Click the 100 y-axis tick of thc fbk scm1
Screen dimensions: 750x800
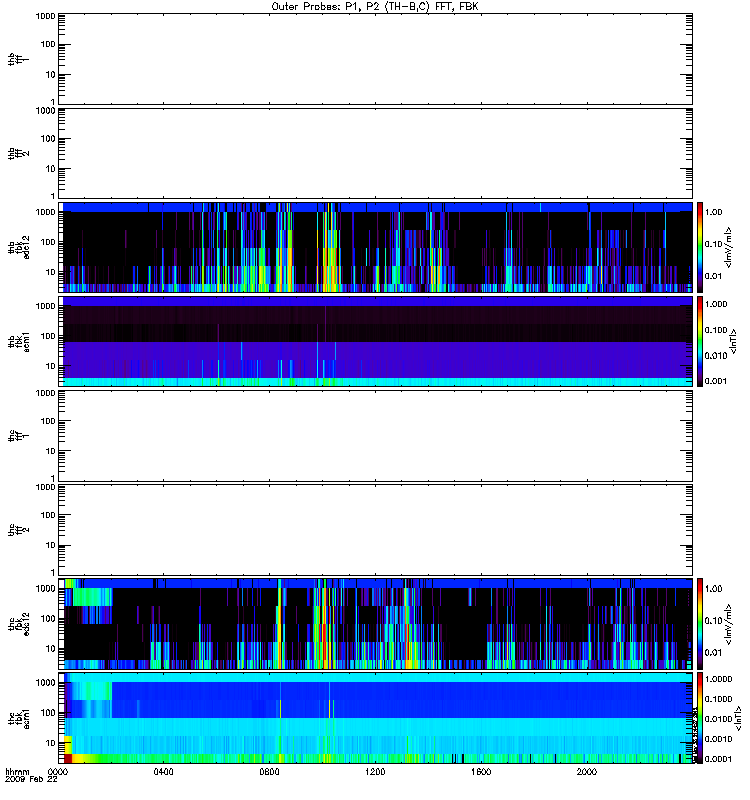click(48, 713)
